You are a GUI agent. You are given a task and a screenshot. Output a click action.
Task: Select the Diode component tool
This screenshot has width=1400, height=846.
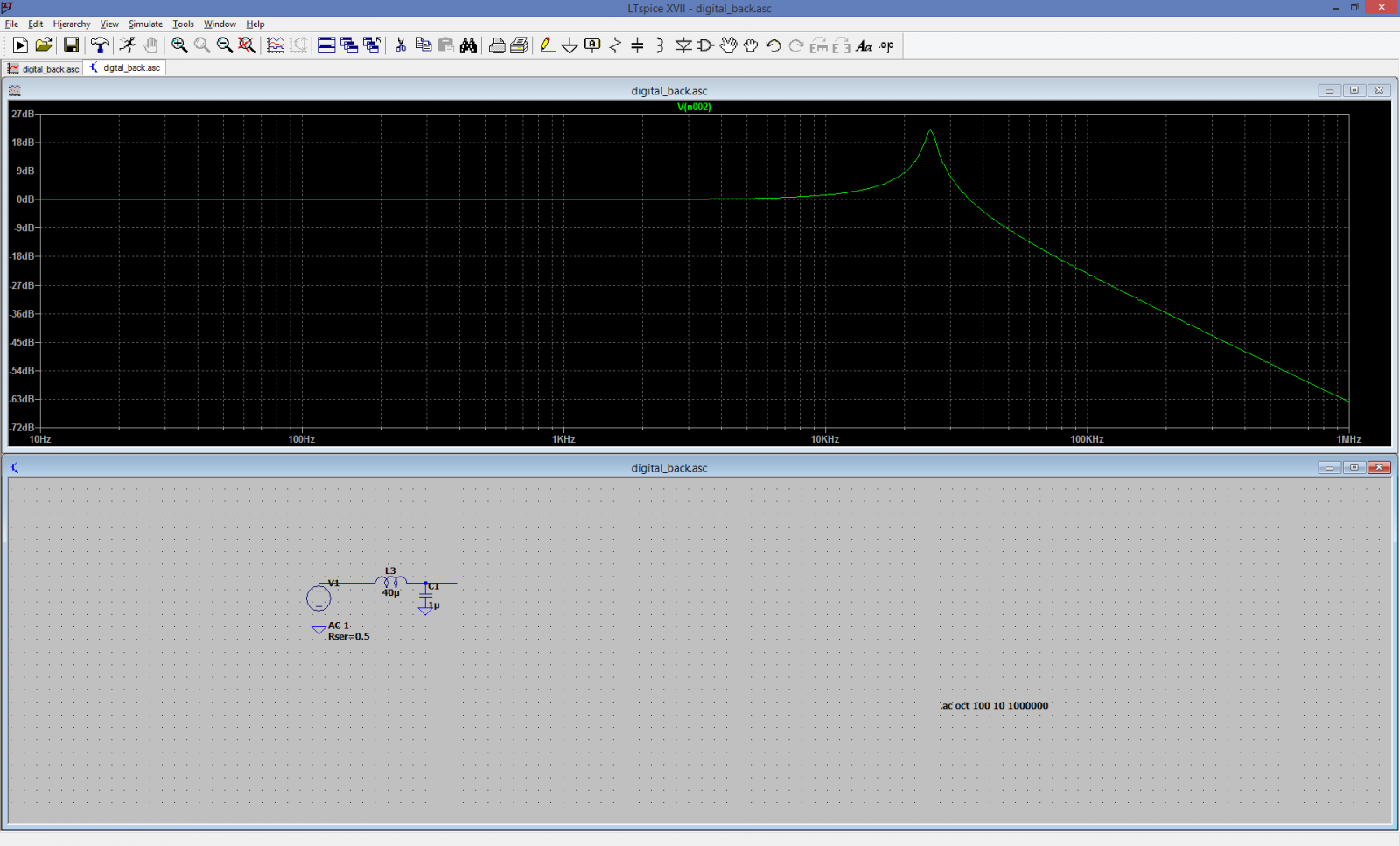click(x=683, y=45)
